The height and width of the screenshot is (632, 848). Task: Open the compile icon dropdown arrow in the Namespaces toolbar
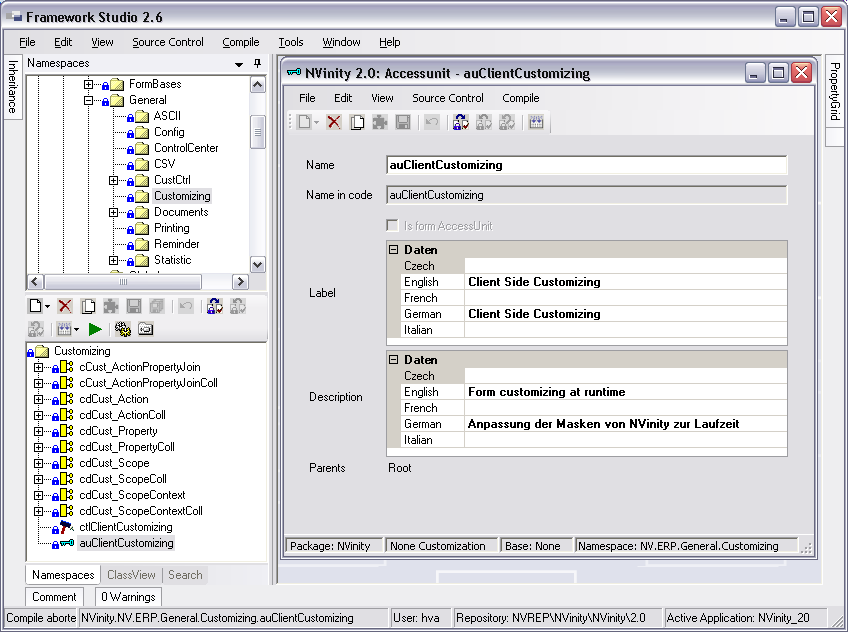[x=76, y=329]
